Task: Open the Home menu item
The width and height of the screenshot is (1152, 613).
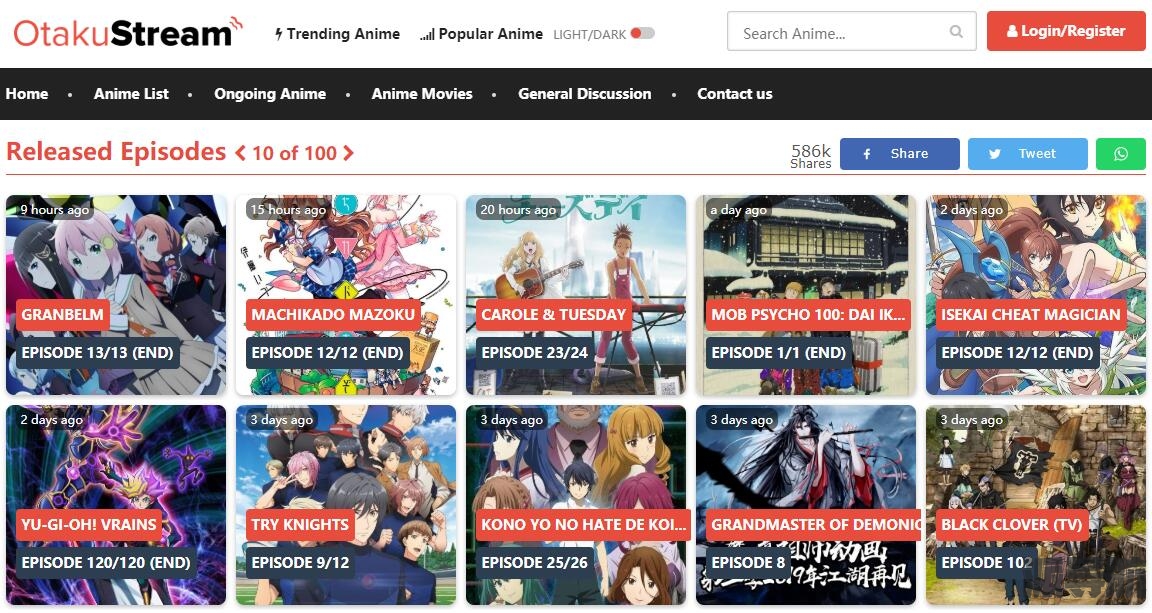Action: tap(27, 94)
